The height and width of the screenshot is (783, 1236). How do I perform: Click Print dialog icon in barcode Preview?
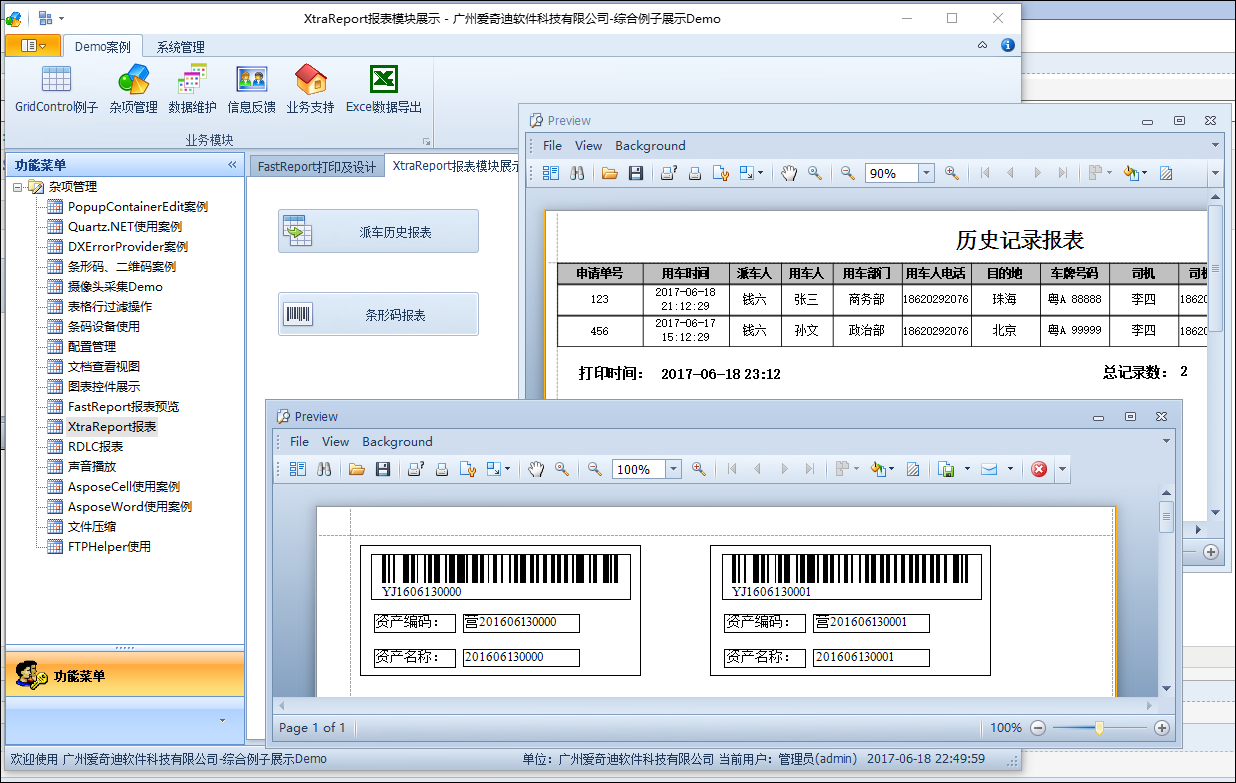[416, 469]
